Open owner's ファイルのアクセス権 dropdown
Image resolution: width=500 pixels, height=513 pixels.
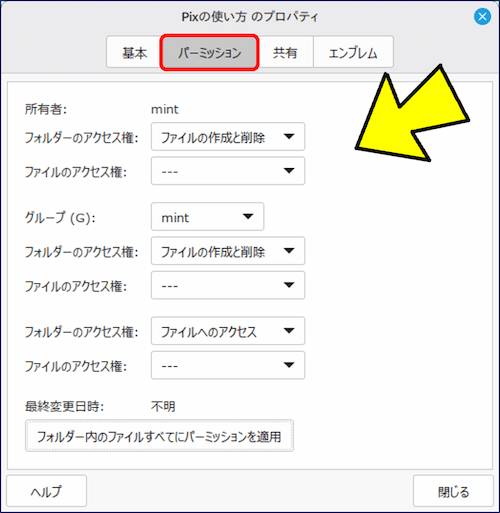tap(228, 171)
